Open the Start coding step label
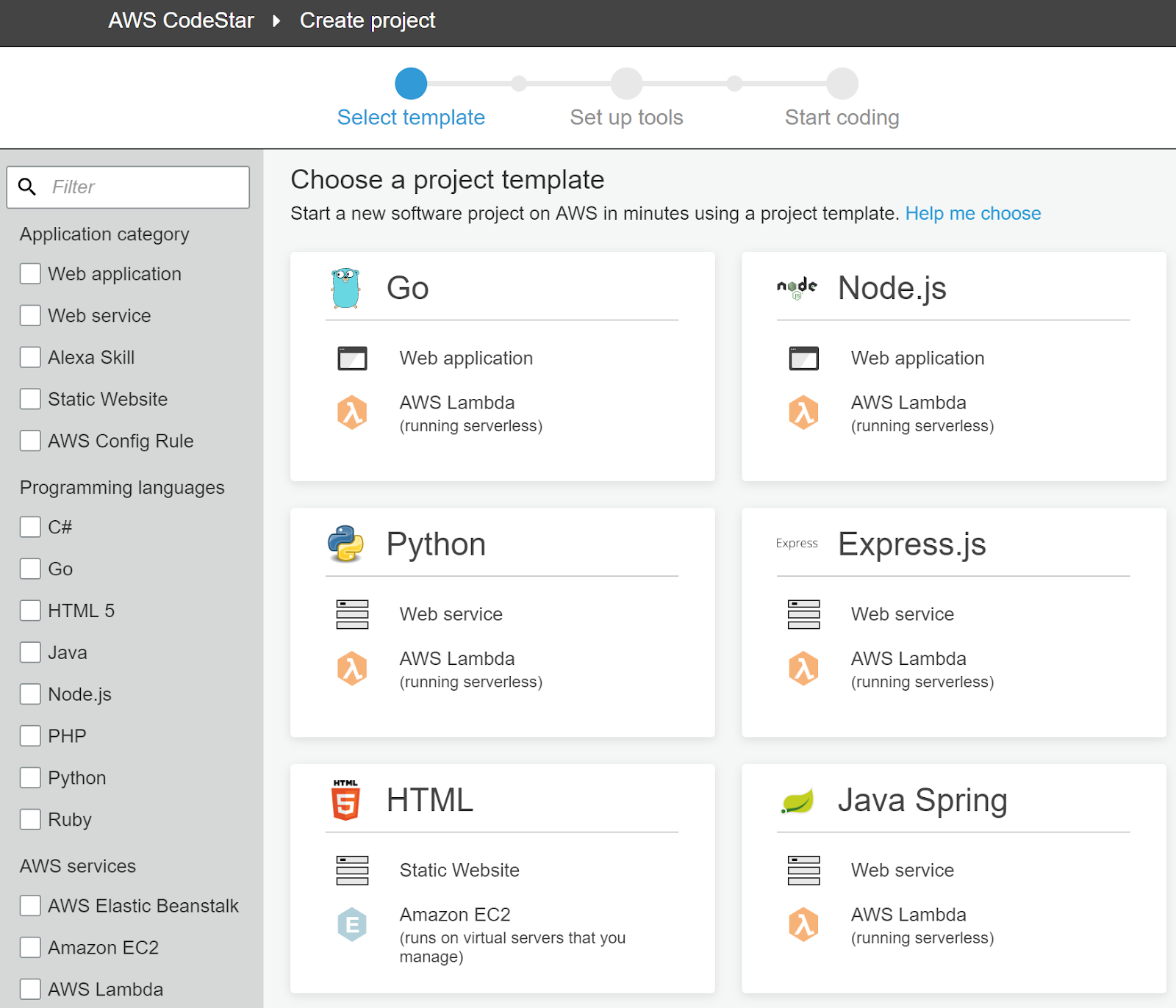This screenshot has height=1008, width=1176. (x=842, y=118)
